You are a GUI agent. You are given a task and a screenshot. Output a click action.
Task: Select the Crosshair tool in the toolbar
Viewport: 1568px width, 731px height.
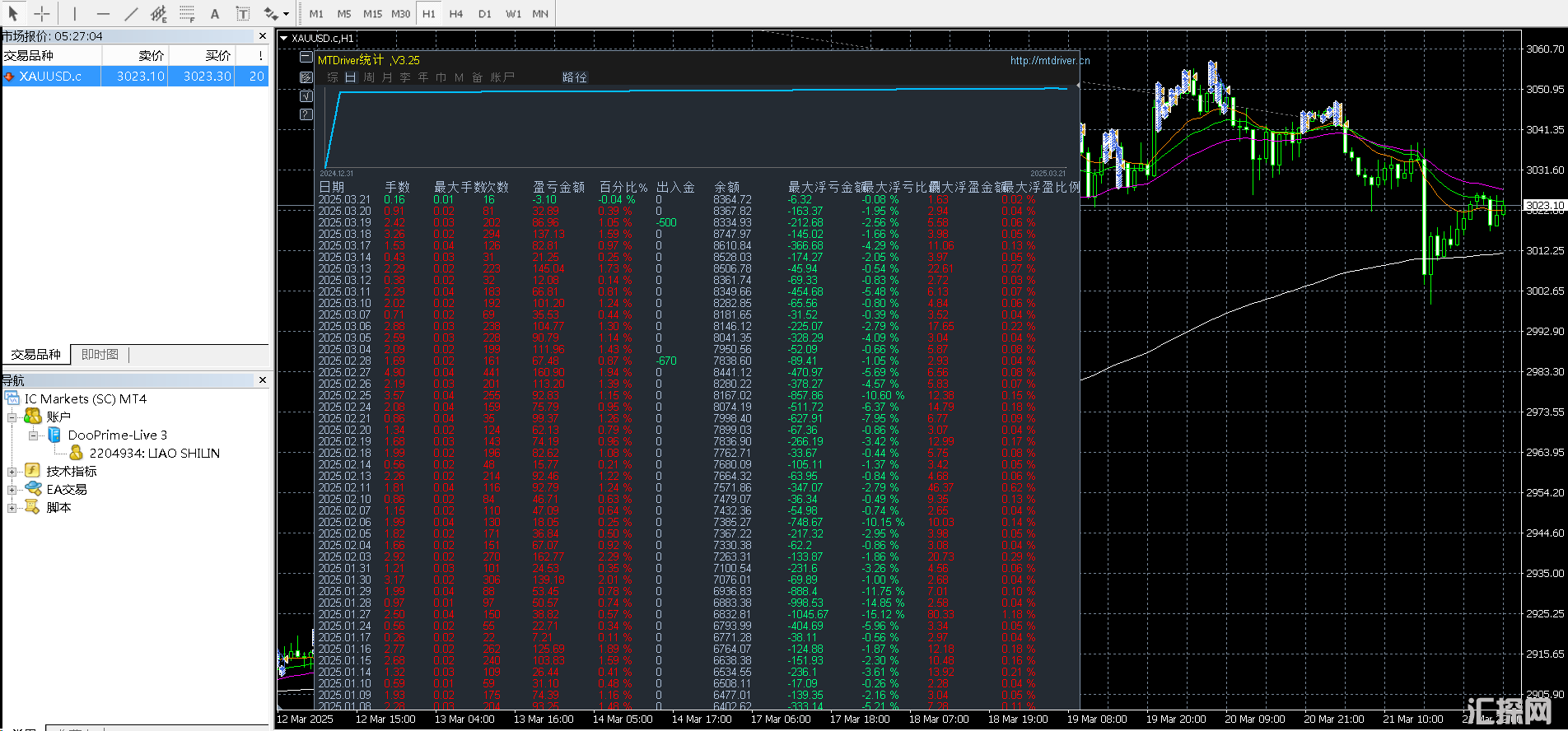pyautogui.click(x=41, y=14)
